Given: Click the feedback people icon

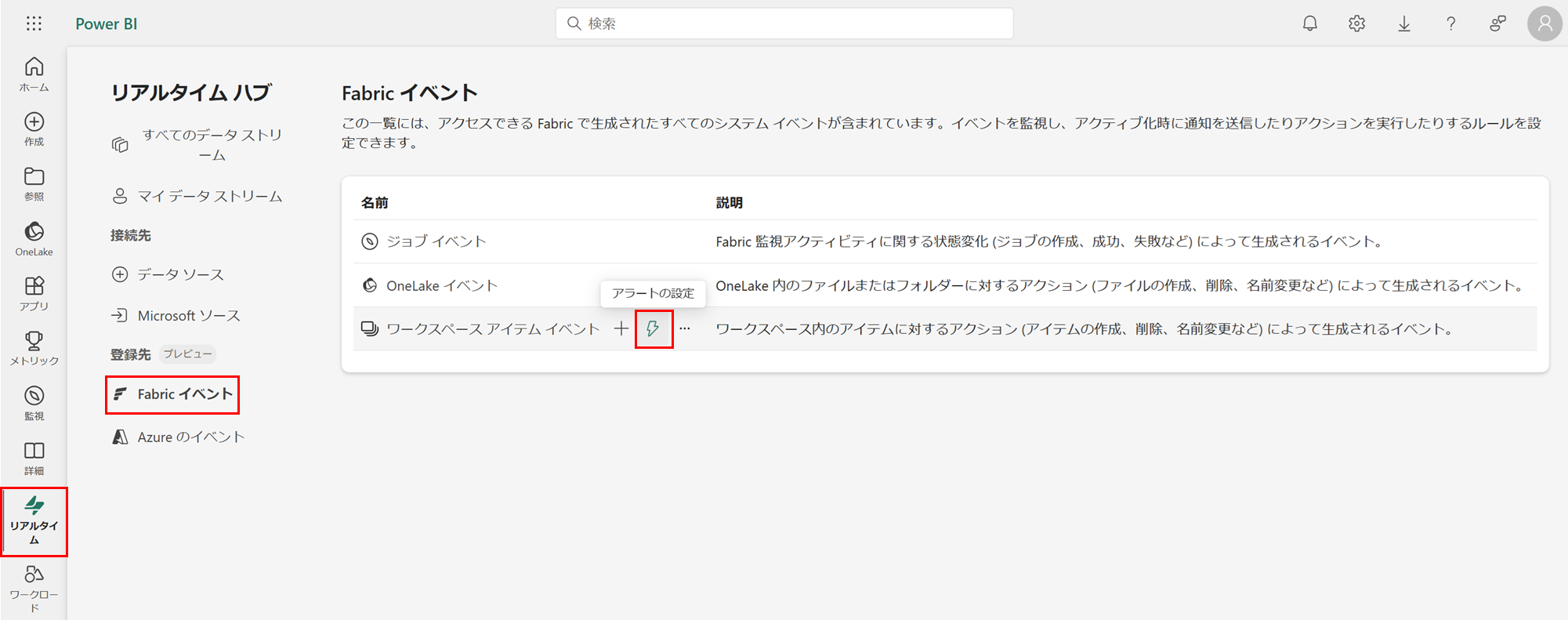Looking at the screenshot, I should pyautogui.click(x=1497, y=24).
